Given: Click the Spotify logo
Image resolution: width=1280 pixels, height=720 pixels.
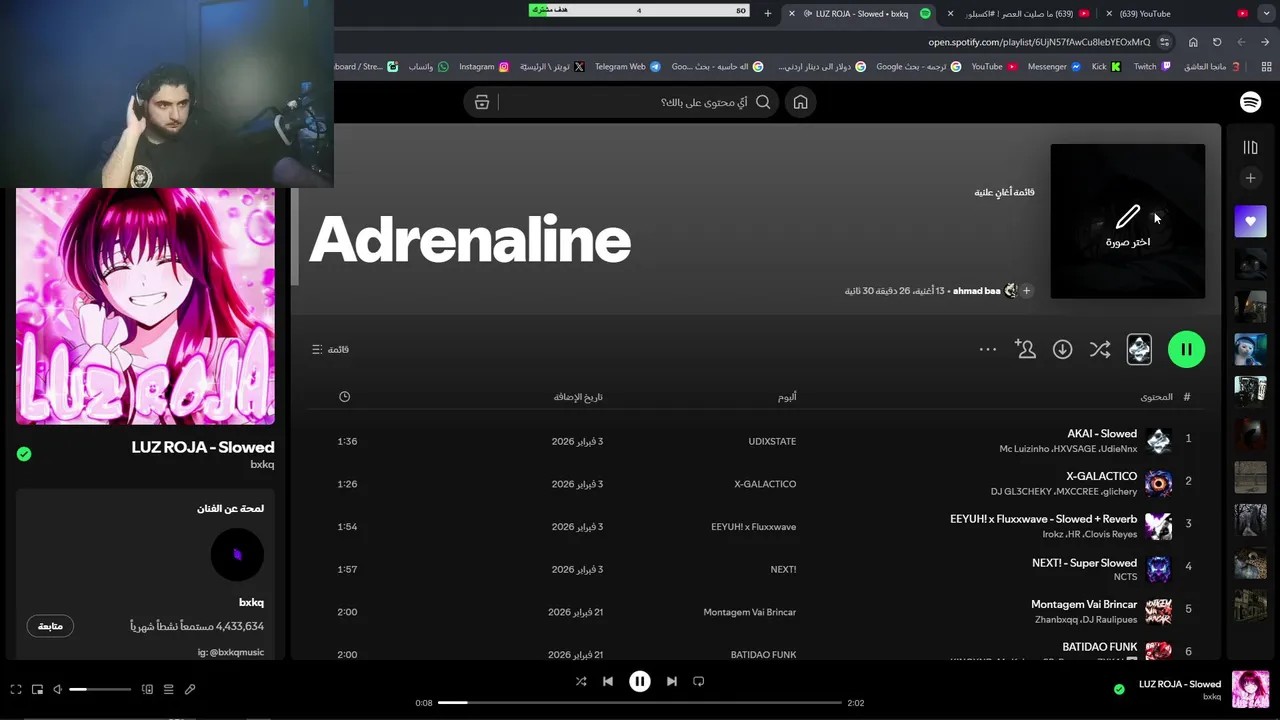Looking at the screenshot, I should pyautogui.click(x=1250, y=102).
